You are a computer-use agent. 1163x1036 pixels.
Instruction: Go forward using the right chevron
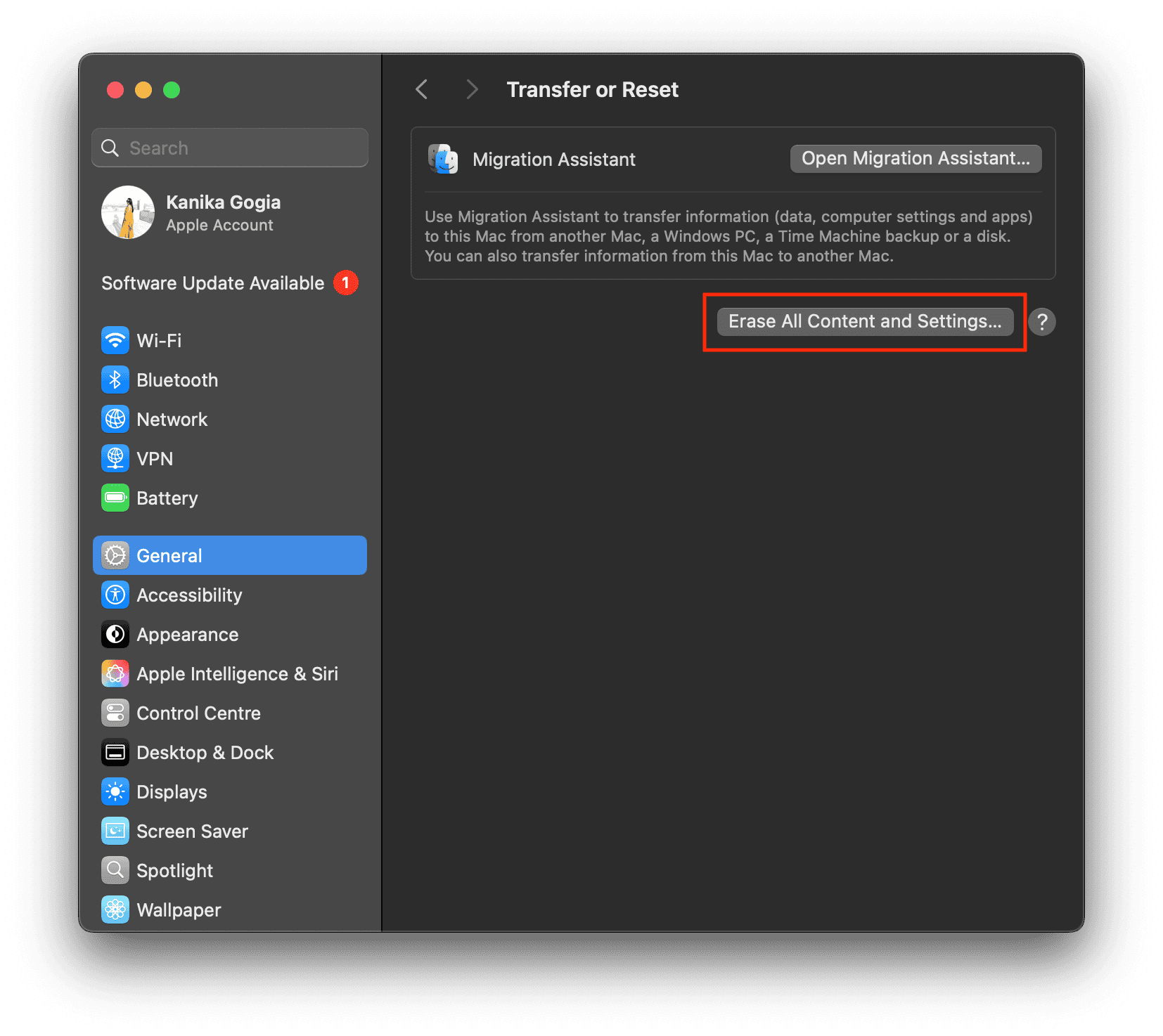point(472,90)
